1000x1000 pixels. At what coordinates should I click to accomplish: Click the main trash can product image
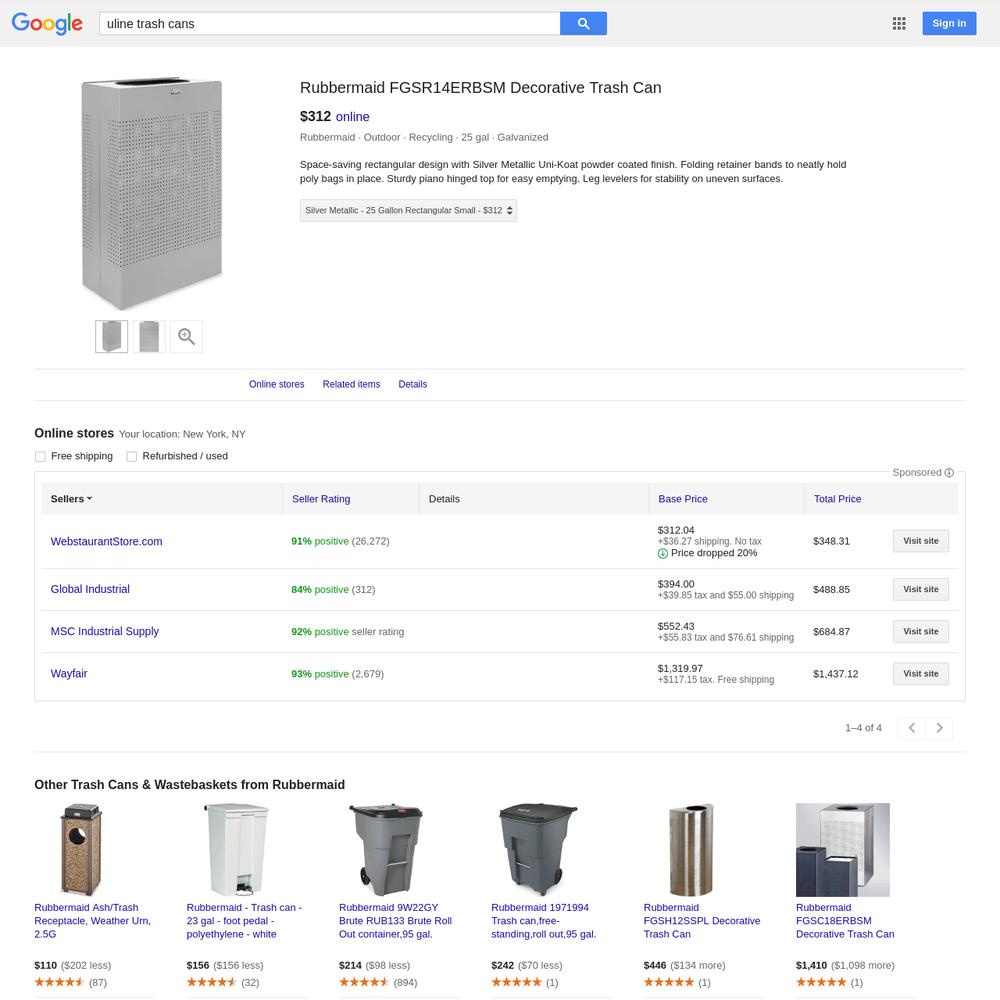click(152, 193)
